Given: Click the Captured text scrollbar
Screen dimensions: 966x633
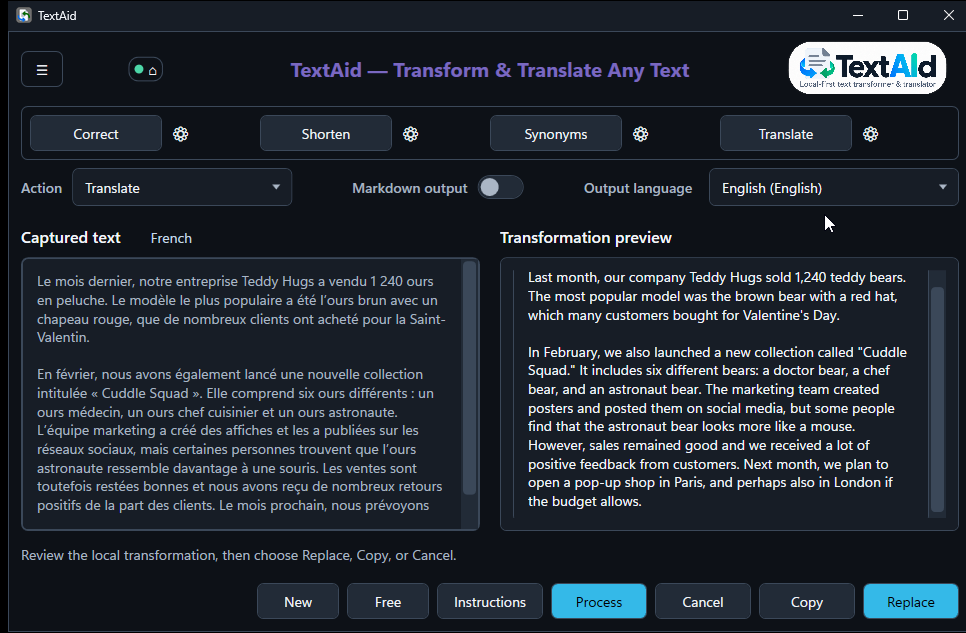Looking at the screenshot, I should [469, 378].
